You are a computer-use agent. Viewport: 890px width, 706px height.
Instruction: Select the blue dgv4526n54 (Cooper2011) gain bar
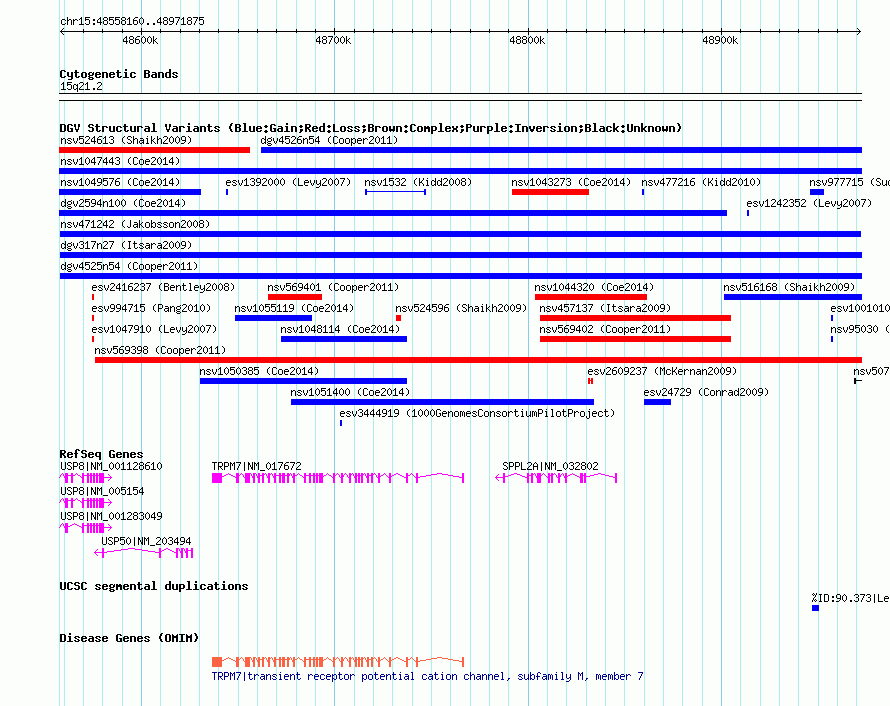click(x=561, y=150)
